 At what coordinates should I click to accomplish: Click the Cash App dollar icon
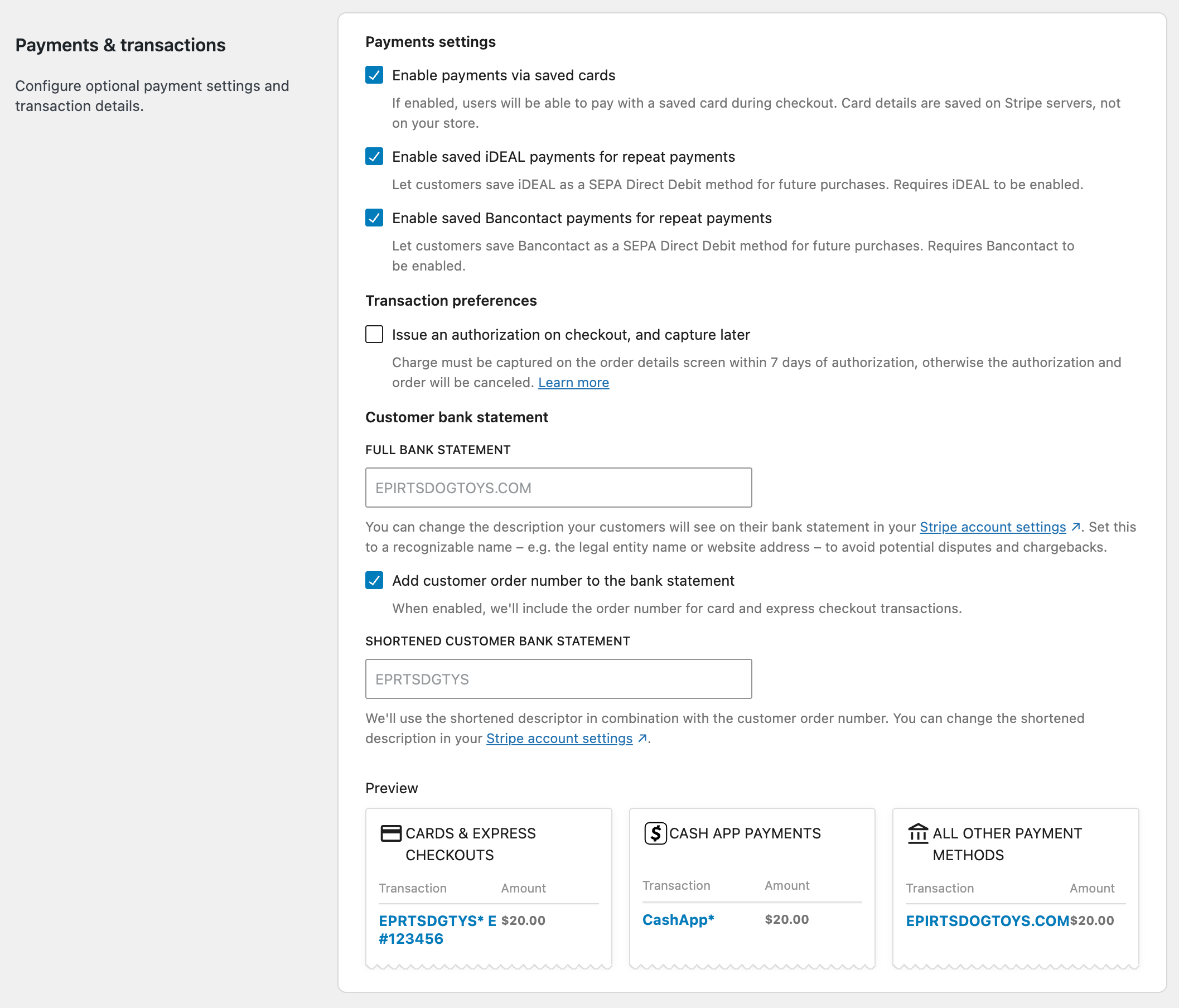point(655,833)
